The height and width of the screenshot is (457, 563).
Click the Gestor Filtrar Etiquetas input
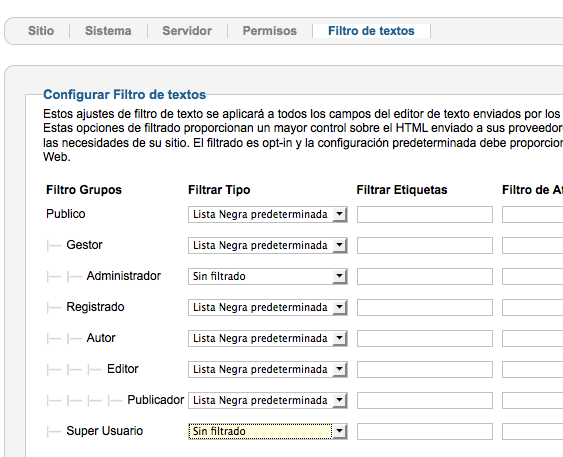[425, 245]
